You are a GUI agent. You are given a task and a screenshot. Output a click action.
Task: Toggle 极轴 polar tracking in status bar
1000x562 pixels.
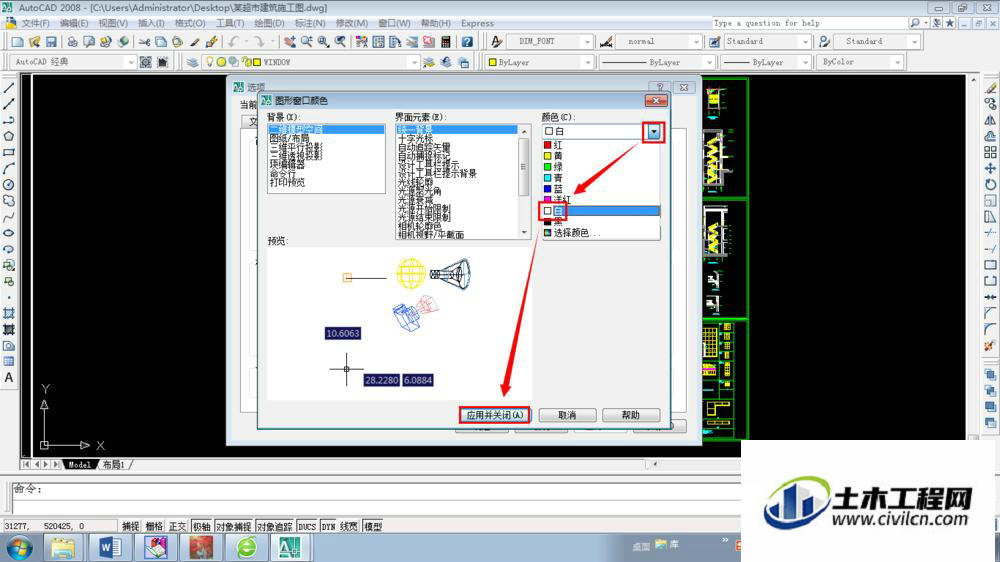point(202,526)
